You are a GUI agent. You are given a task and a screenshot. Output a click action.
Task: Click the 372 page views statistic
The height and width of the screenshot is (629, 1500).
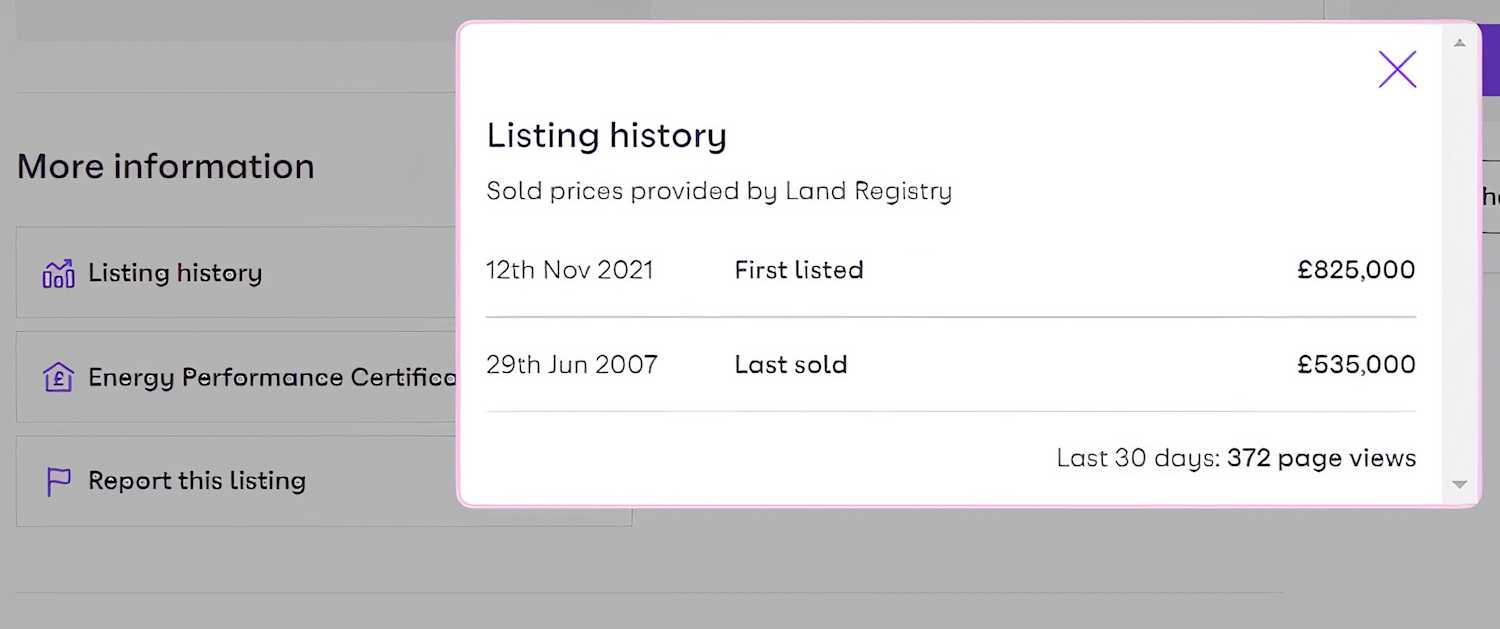point(1321,458)
